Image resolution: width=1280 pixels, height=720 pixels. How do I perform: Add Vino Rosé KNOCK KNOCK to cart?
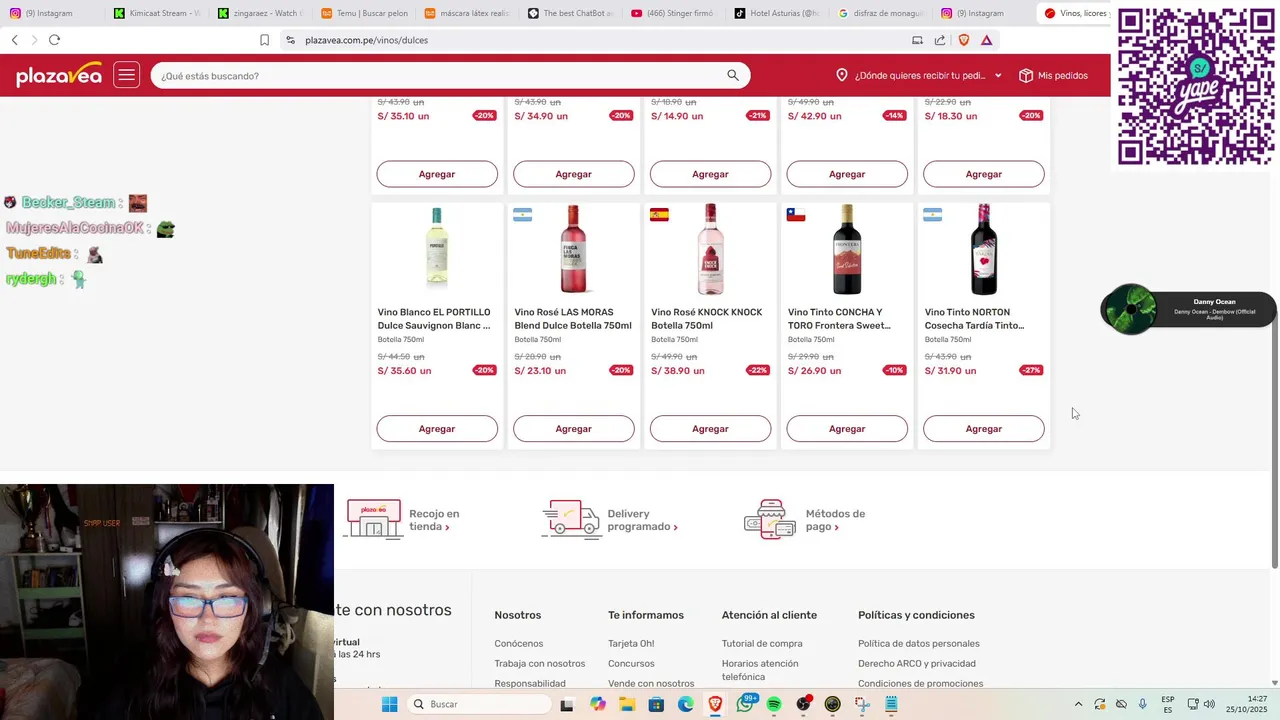[710, 428]
